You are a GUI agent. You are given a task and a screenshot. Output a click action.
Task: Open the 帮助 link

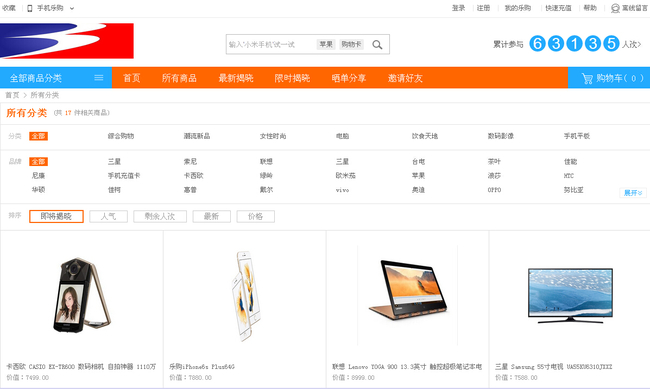coord(590,8)
